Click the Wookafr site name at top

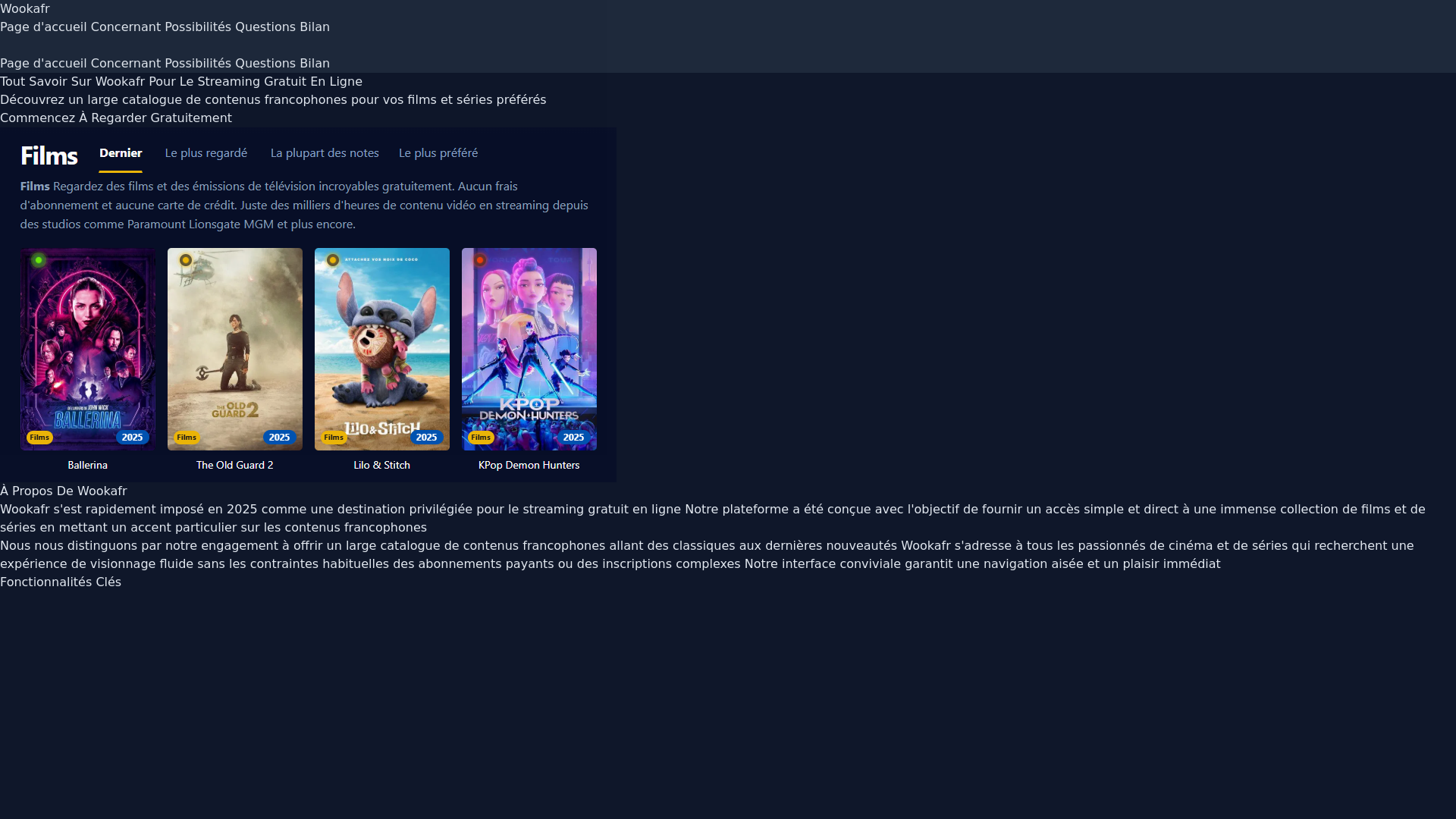click(25, 9)
